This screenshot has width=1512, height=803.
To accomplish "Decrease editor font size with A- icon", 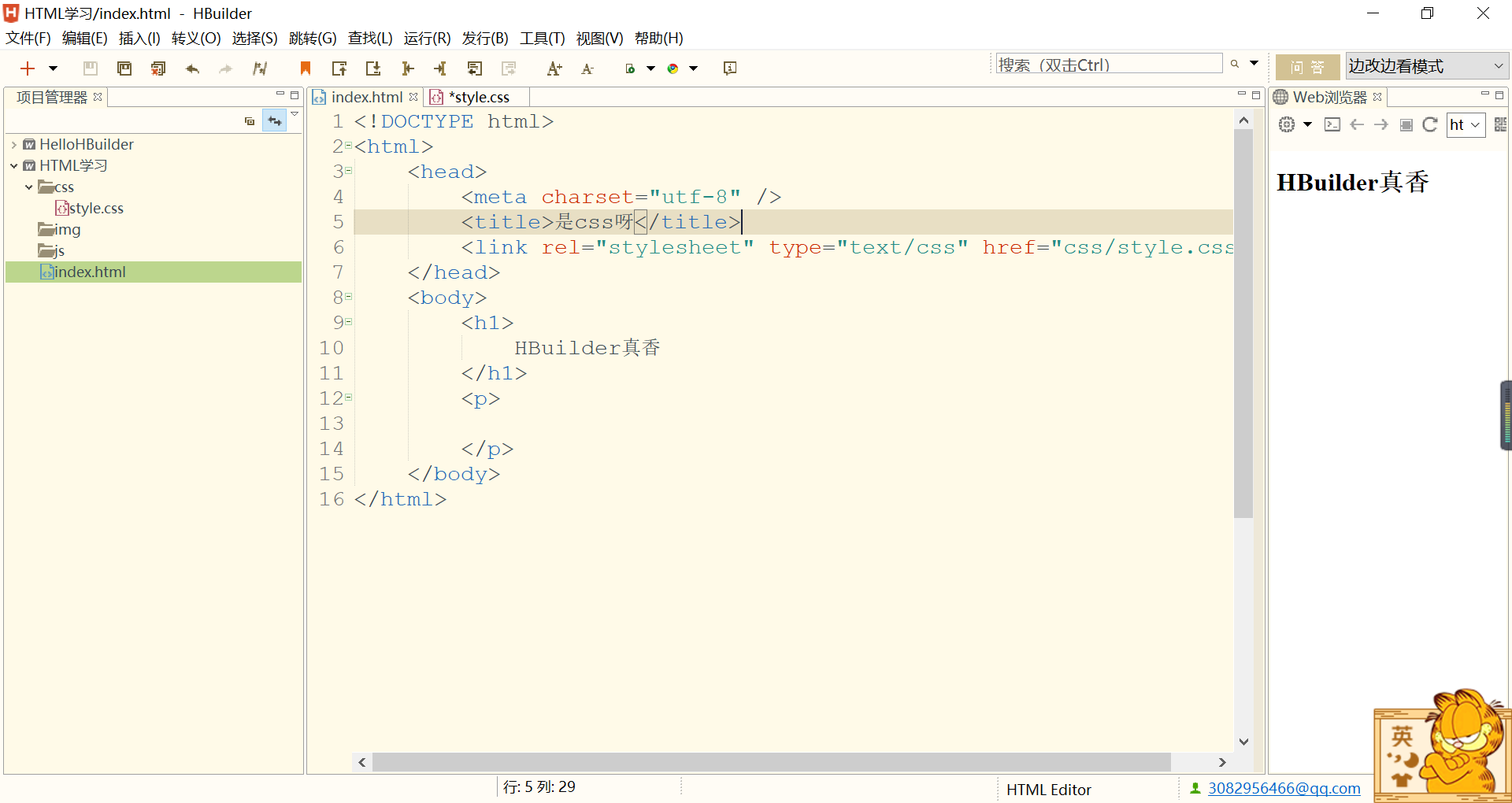I will 587,68.
